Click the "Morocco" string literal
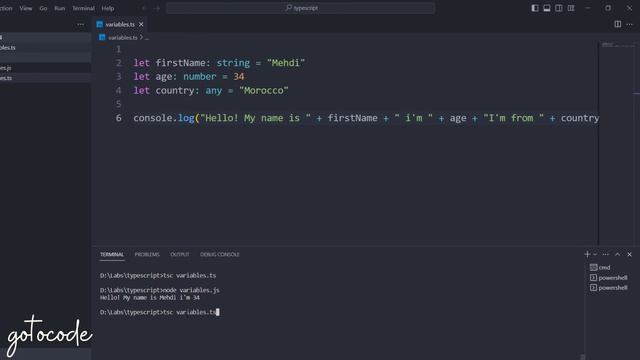 (x=264, y=90)
